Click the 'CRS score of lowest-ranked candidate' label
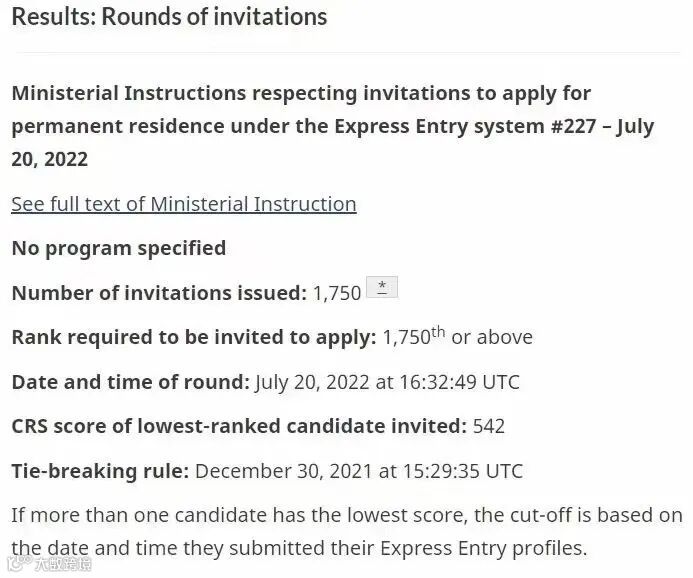 pyautogui.click(x=239, y=426)
